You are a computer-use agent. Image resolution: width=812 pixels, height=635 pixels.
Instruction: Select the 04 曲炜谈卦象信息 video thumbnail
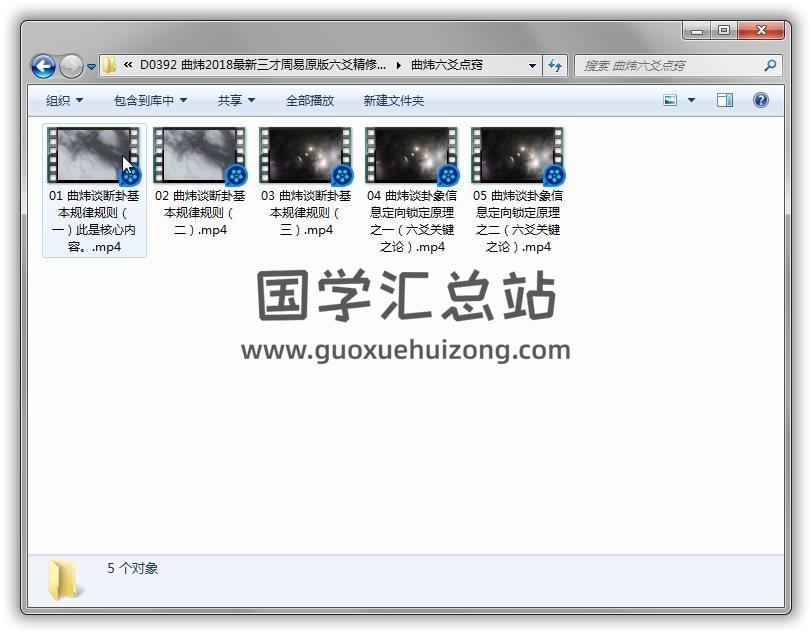412,155
